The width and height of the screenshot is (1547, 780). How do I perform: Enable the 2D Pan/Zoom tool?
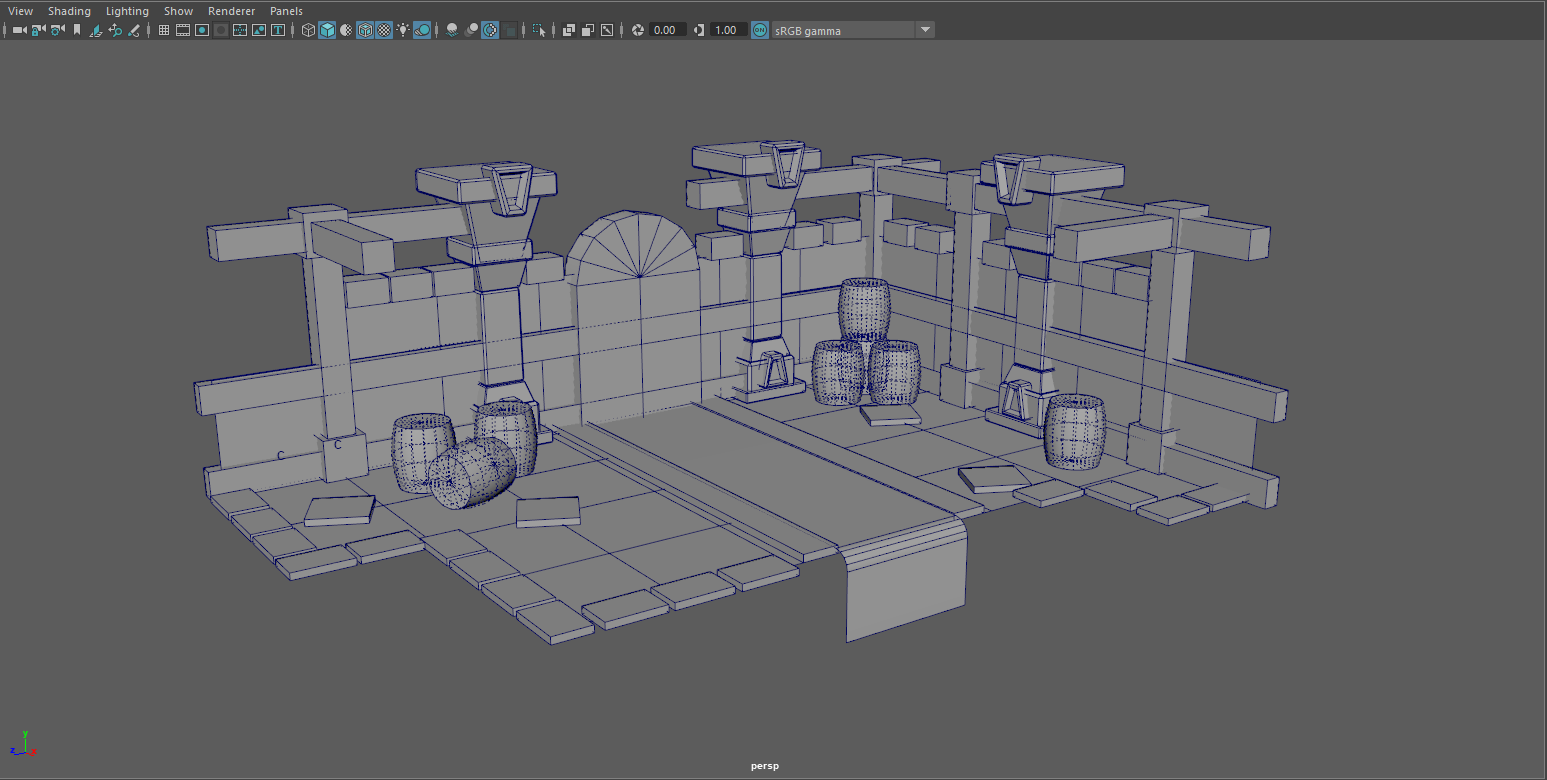click(x=116, y=30)
